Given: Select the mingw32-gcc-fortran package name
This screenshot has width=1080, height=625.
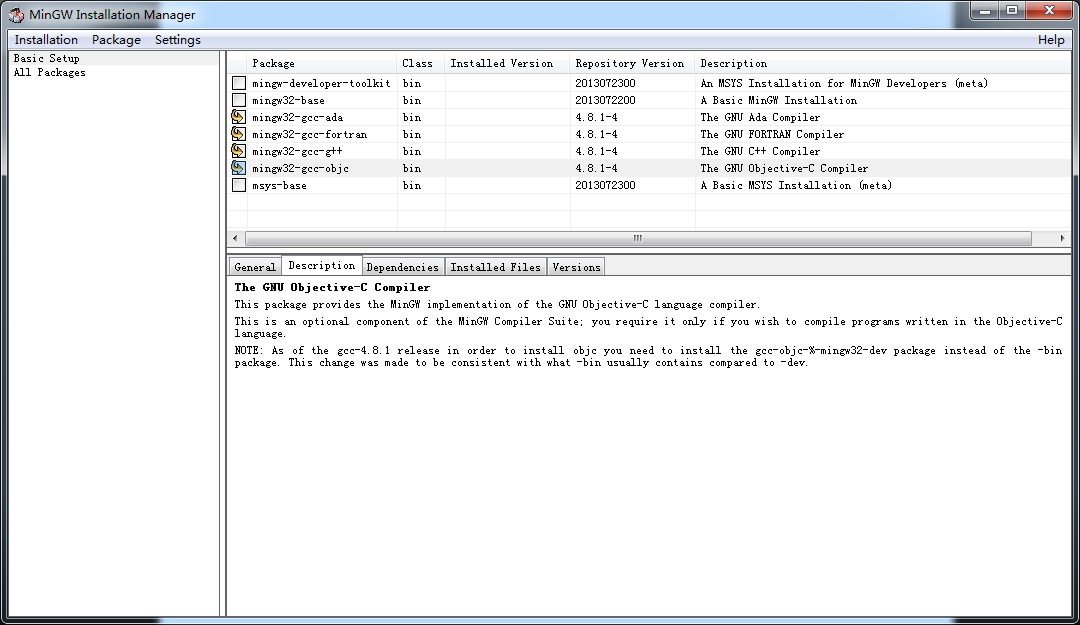Looking at the screenshot, I should (309, 134).
